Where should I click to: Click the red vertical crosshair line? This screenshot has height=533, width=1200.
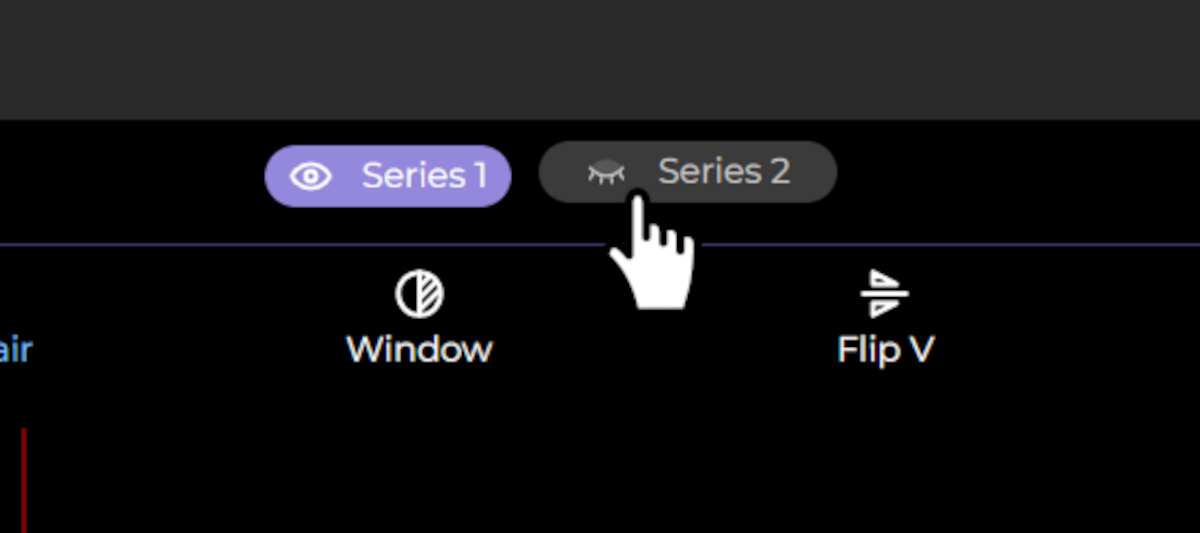tap(23, 480)
